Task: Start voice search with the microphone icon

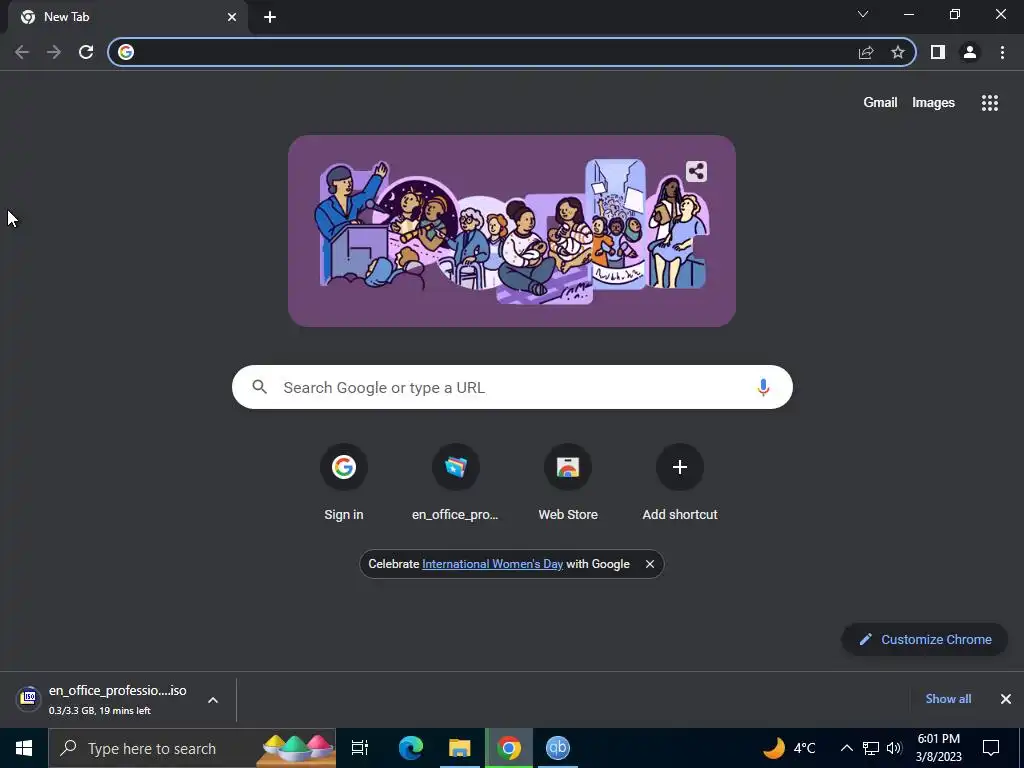Action: coord(763,387)
